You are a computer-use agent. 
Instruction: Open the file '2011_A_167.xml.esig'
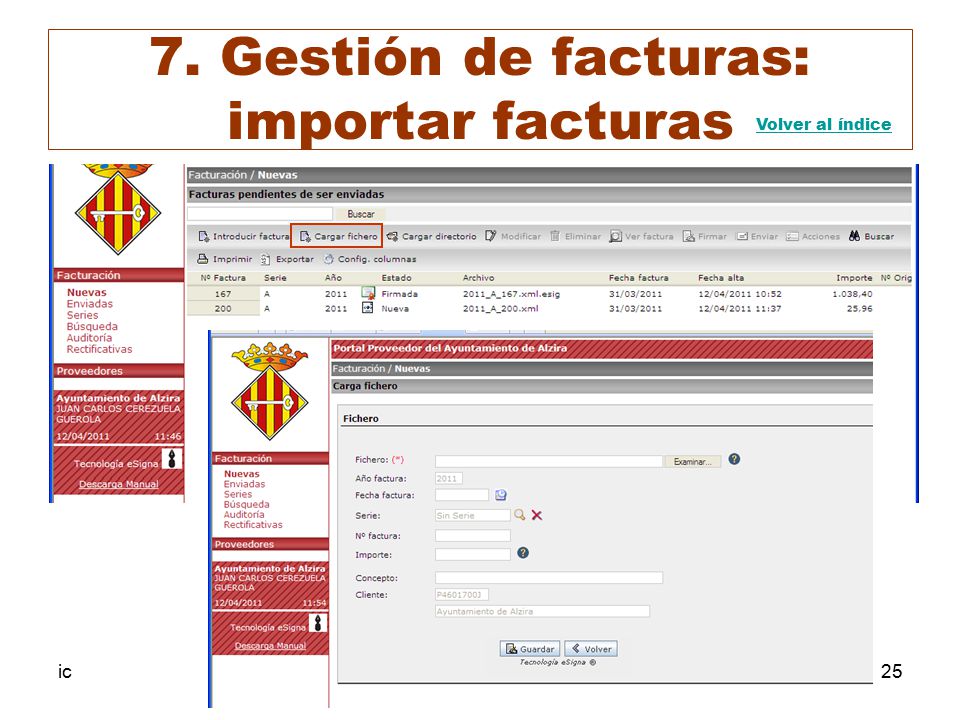point(511,294)
